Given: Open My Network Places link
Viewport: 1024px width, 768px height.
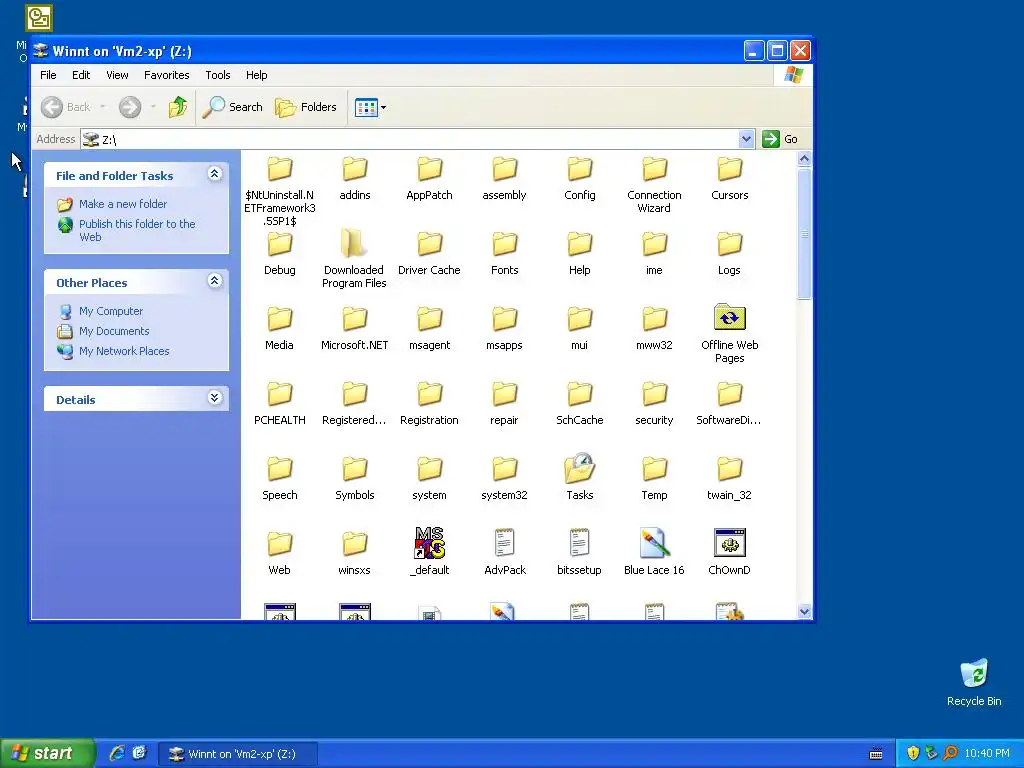Looking at the screenshot, I should pyautogui.click(x=124, y=351).
